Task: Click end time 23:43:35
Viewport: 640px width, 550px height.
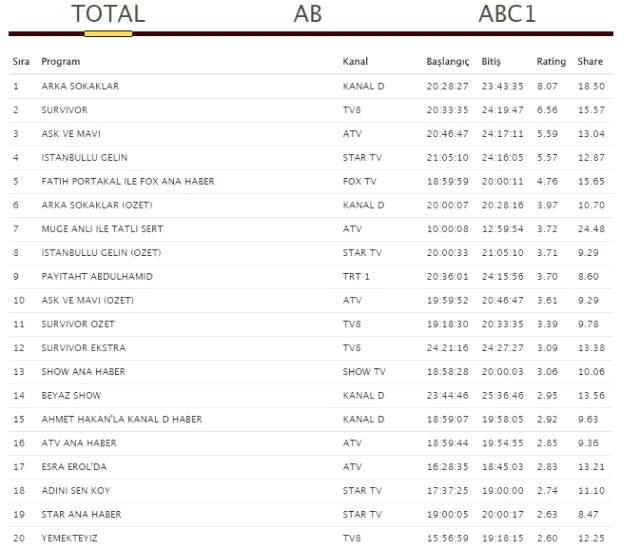Action: point(502,86)
